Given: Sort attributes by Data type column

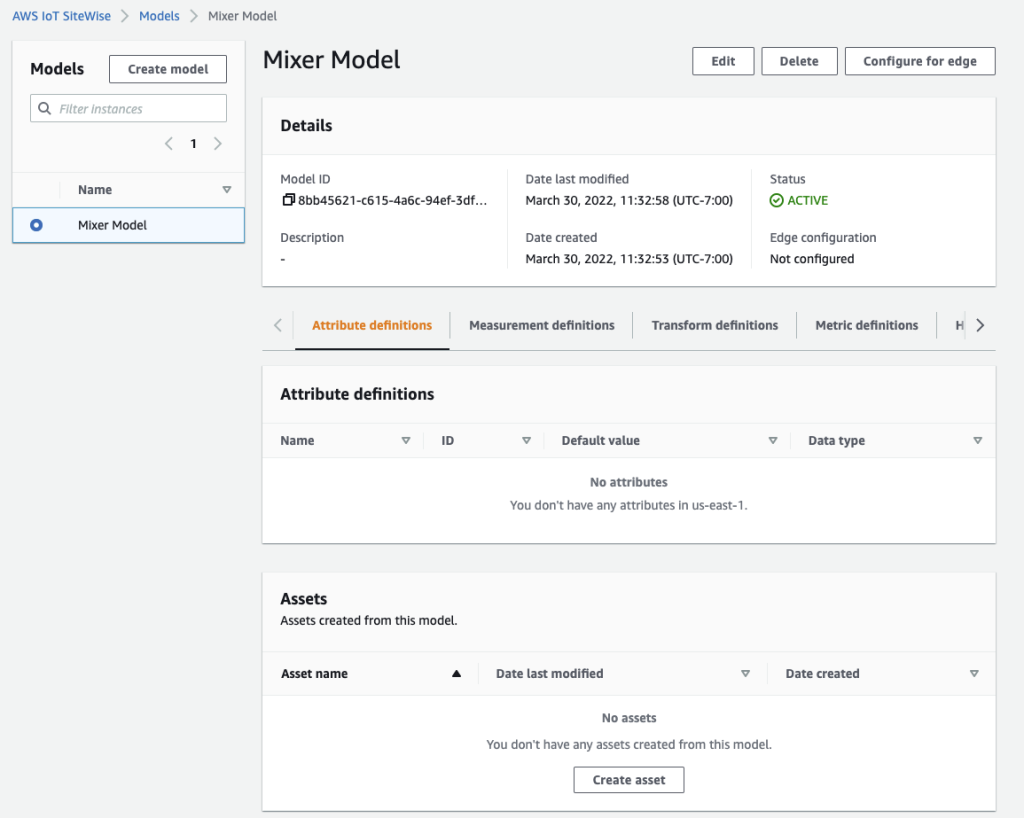Looking at the screenshot, I should tap(977, 441).
